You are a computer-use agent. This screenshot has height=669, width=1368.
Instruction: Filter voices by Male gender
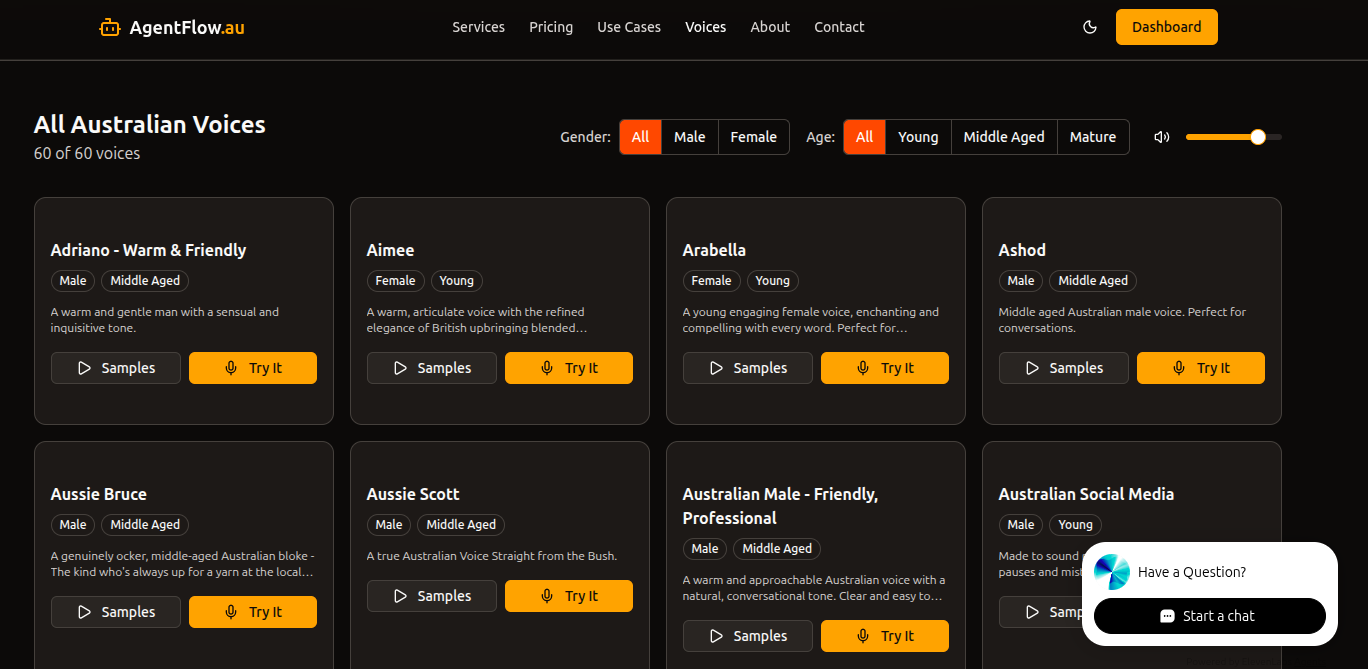click(689, 137)
